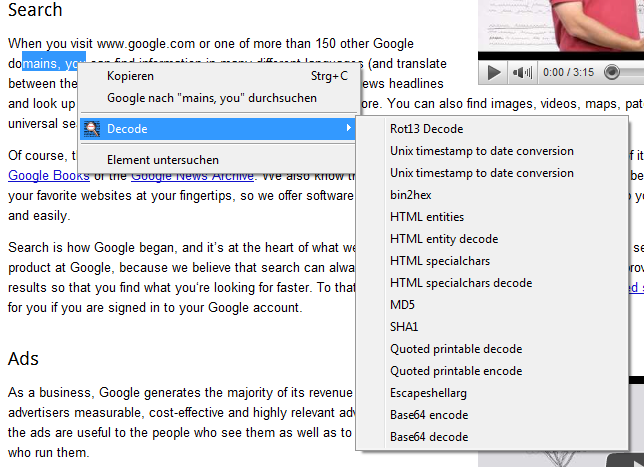Open the Google News Archive link
Screen dimensions: 644x467
(193, 177)
